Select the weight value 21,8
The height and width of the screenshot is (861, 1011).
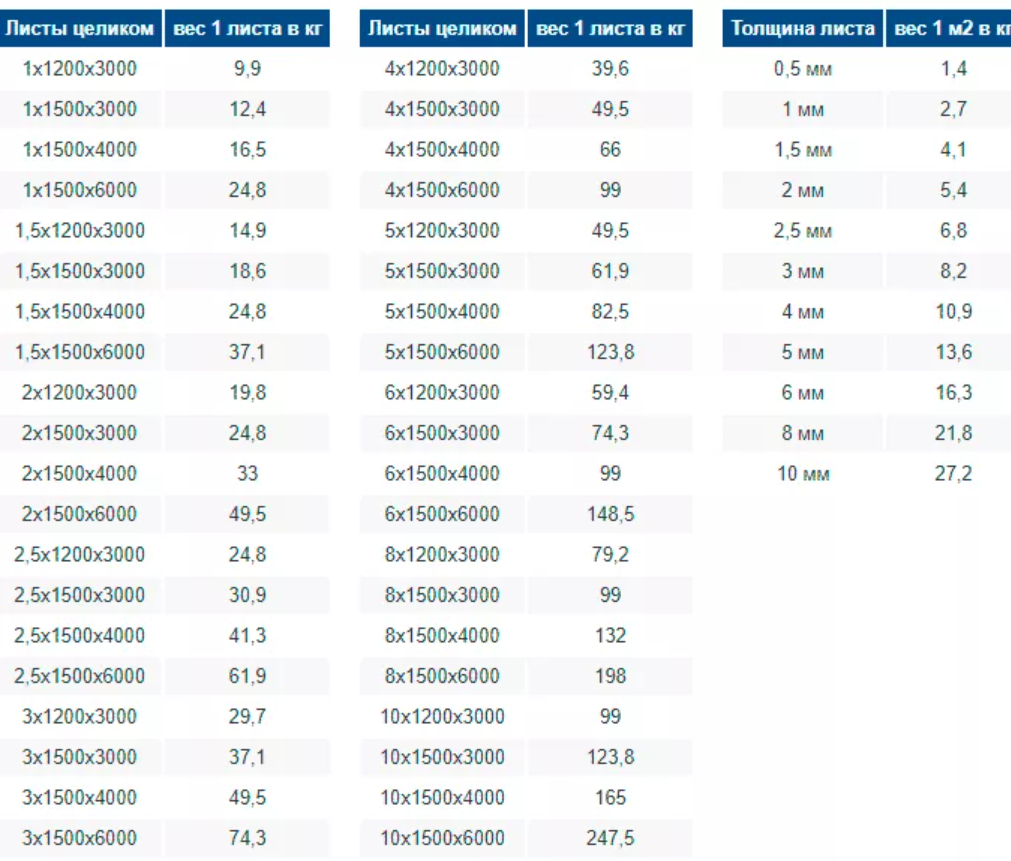coord(952,433)
